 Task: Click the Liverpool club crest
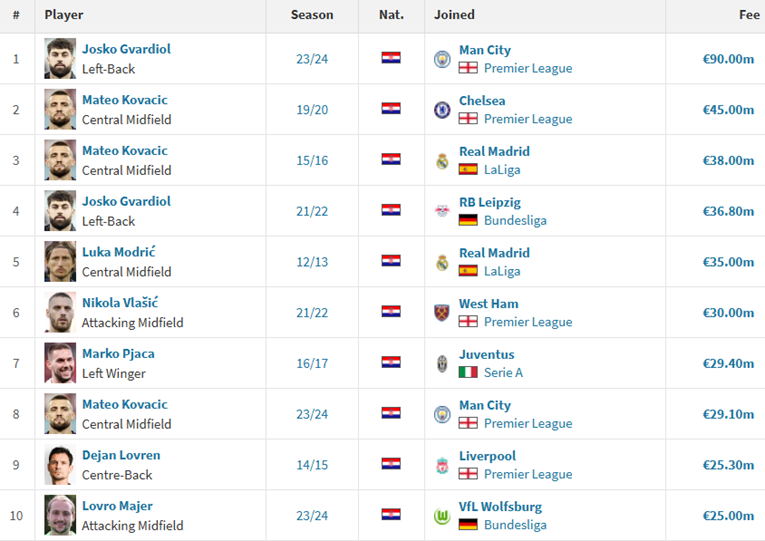442,465
